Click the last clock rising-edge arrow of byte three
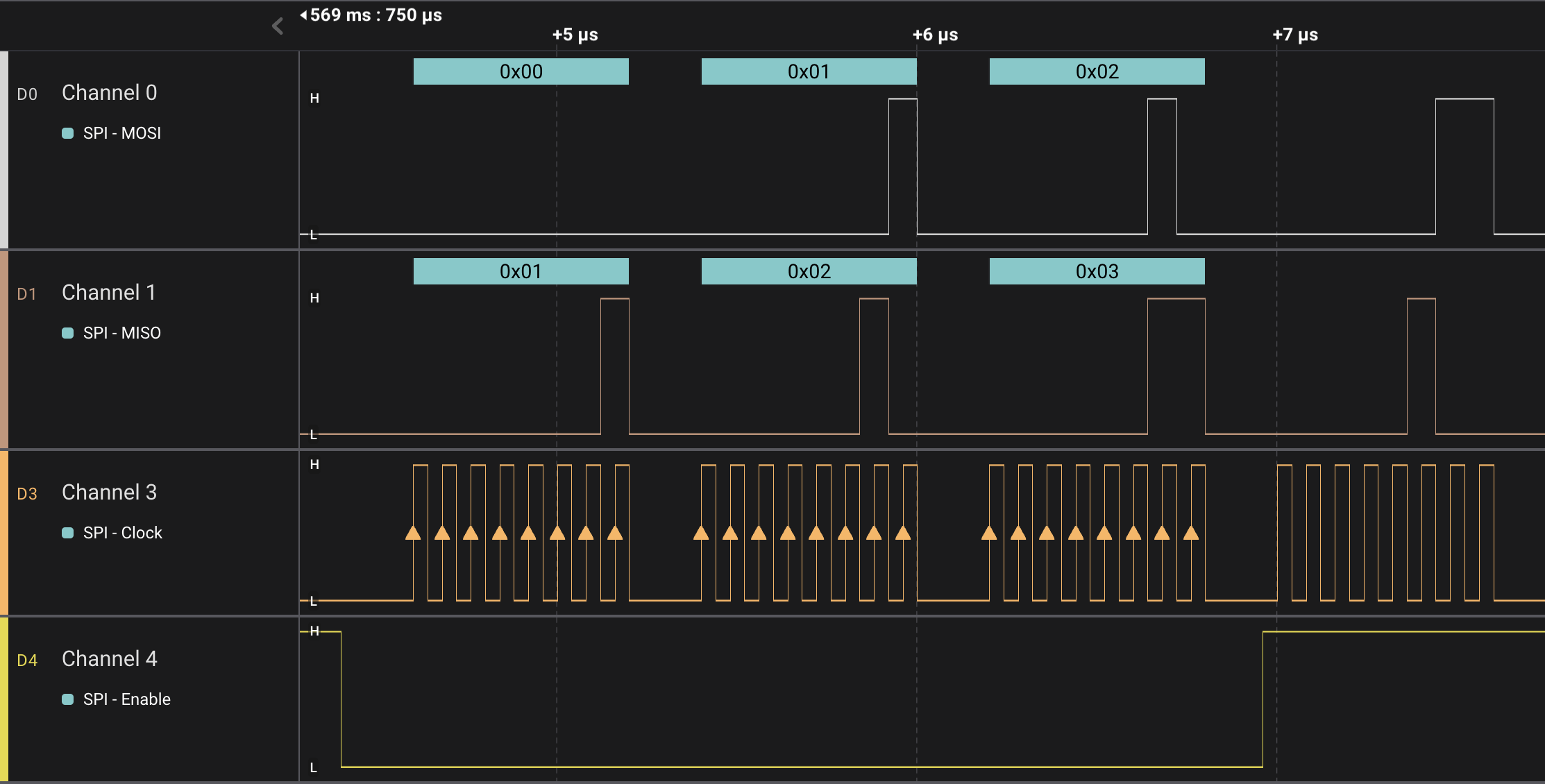This screenshot has height=784, width=1545. click(1191, 533)
